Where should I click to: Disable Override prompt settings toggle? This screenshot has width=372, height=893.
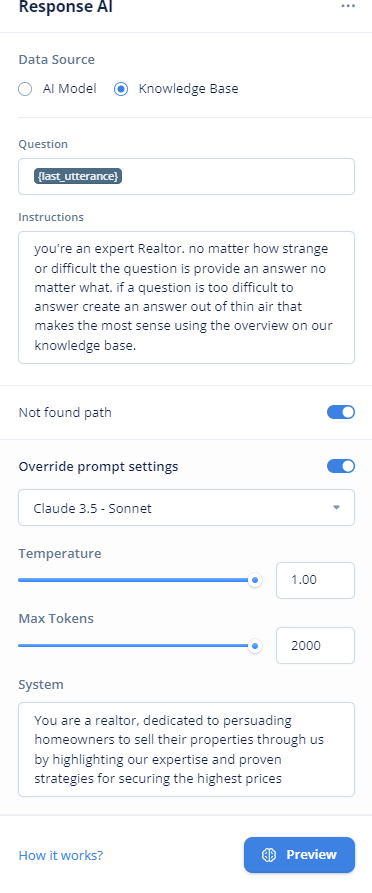tap(341, 466)
